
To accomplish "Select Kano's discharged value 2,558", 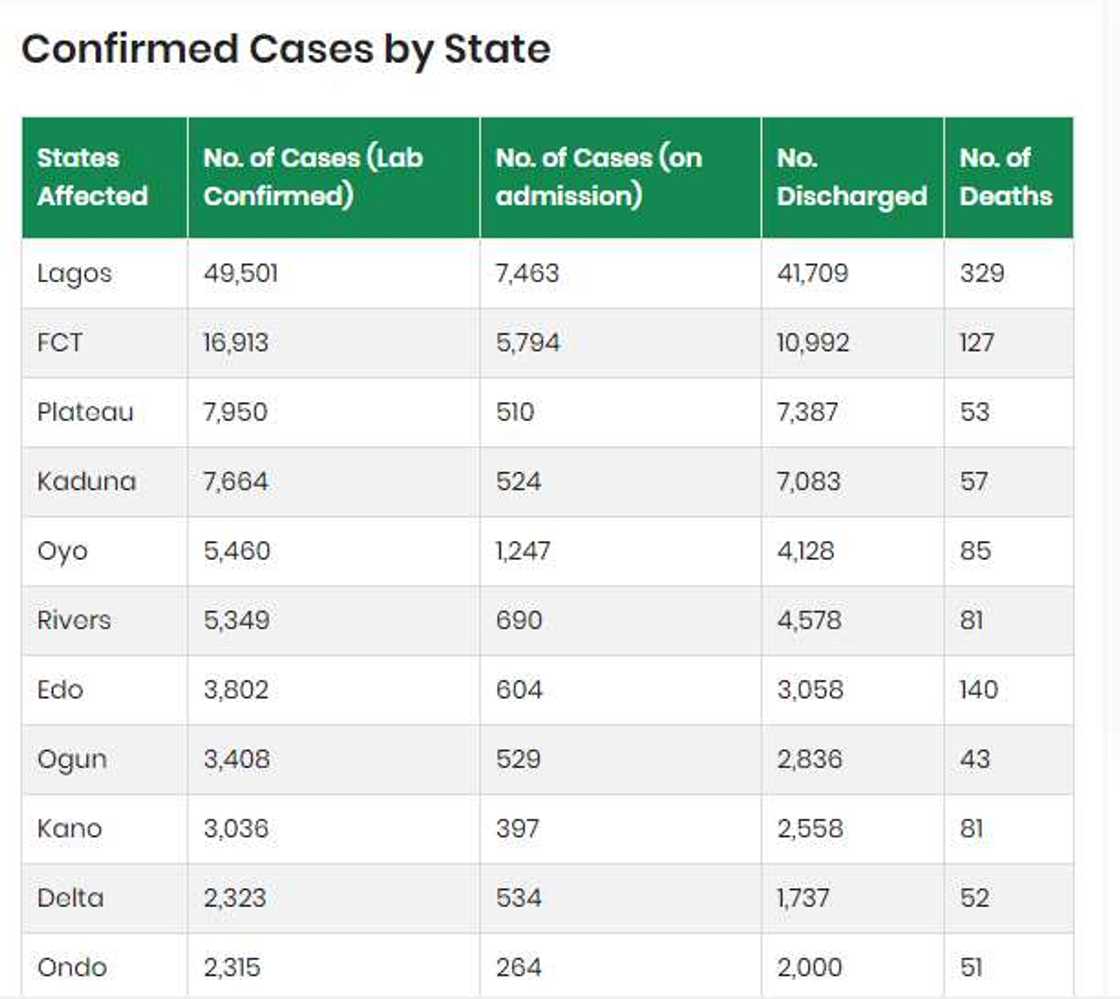I will point(810,829).
